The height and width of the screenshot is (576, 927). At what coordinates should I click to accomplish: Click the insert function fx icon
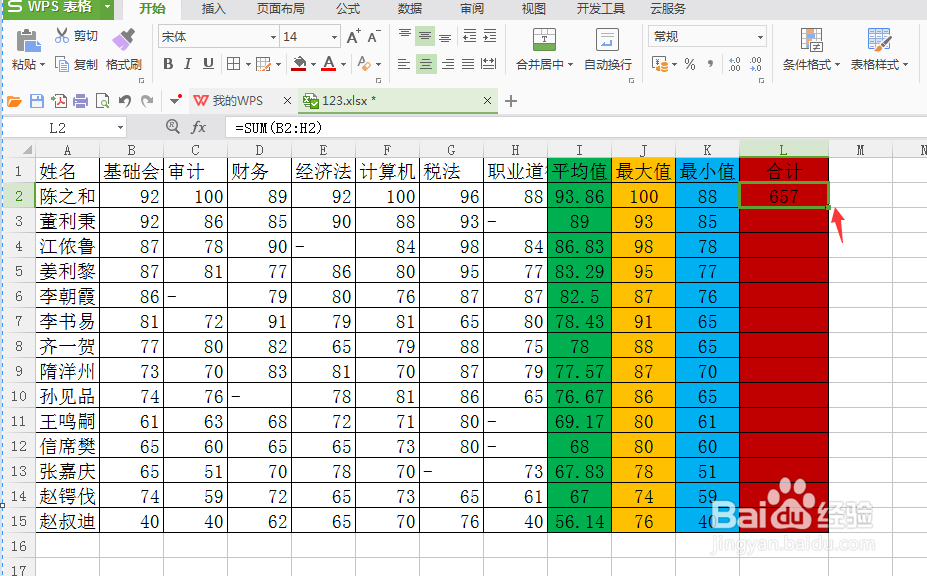click(x=199, y=127)
